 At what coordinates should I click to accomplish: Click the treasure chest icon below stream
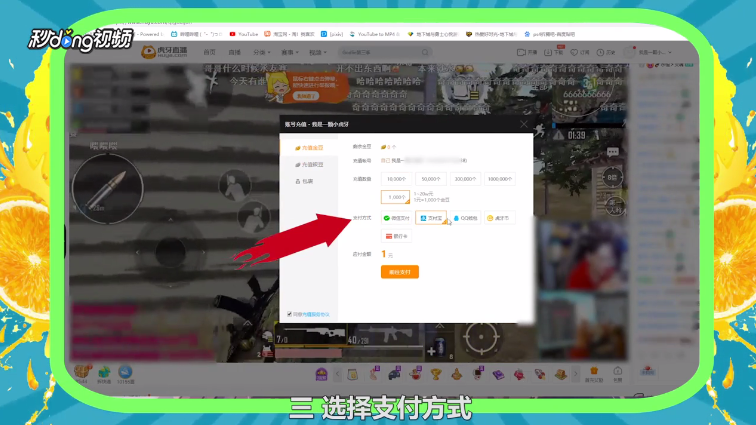(82, 372)
